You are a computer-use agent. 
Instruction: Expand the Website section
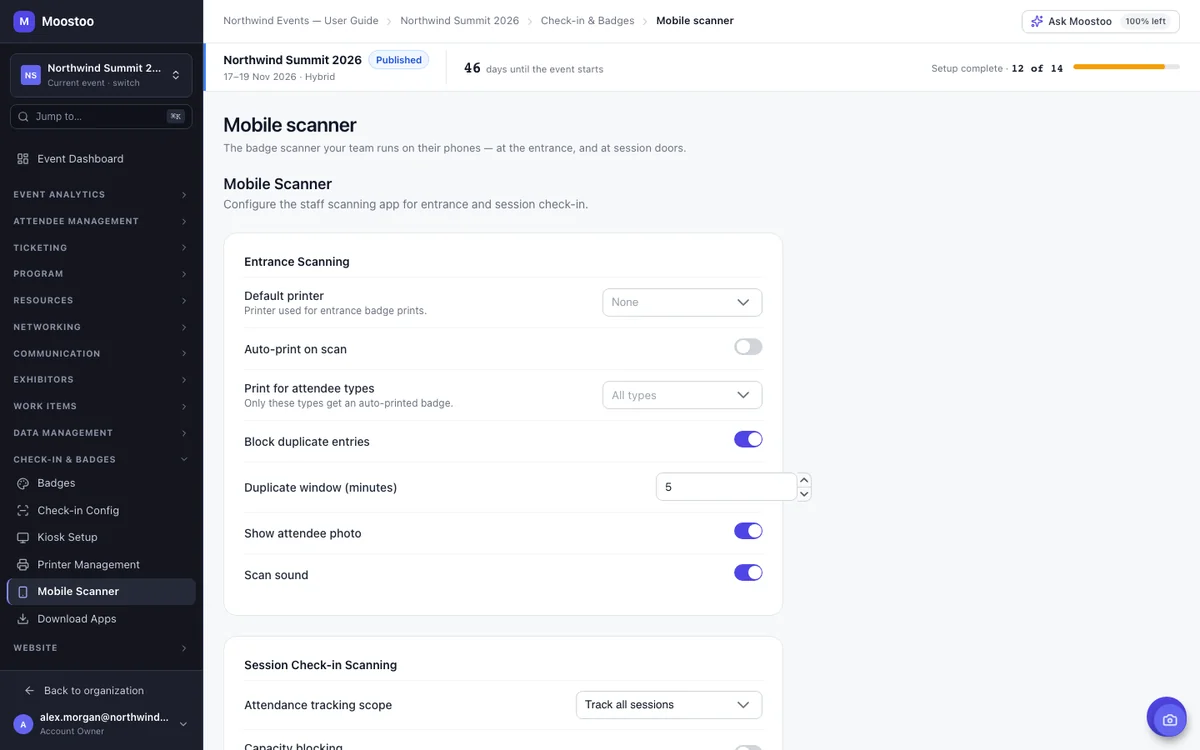point(101,648)
